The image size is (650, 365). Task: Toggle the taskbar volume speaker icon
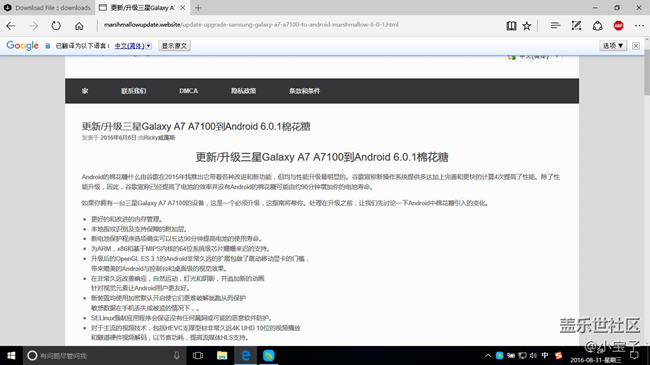pos(533,355)
